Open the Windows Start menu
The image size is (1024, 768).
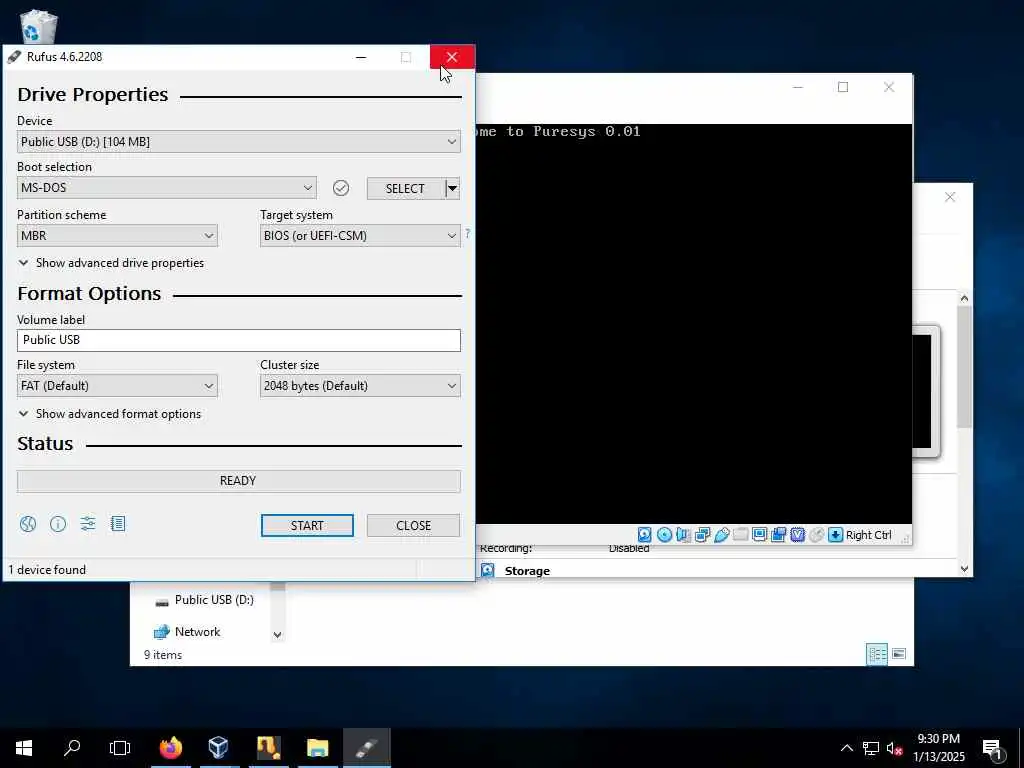tap(24, 748)
